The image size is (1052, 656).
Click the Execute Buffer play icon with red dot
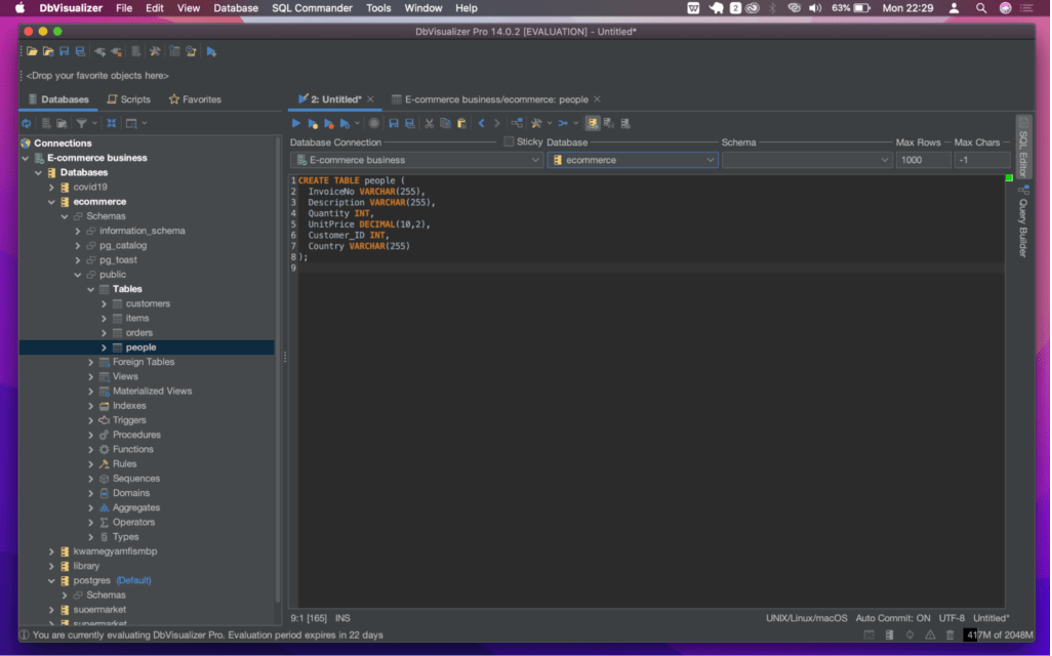(x=329, y=123)
